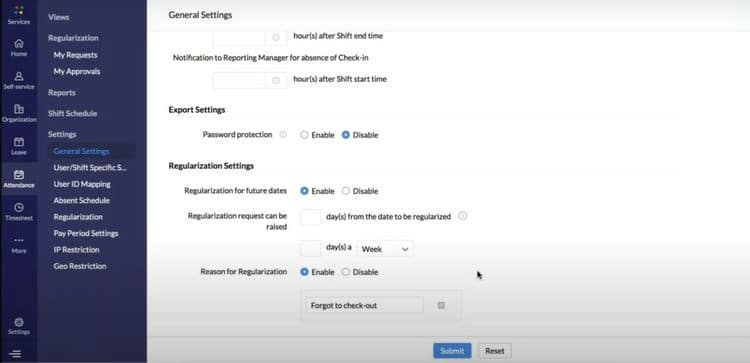Open User ID Mapping settings
The width and height of the screenshot is (750, 363).
pyautogui.click(x=82, y=184)
